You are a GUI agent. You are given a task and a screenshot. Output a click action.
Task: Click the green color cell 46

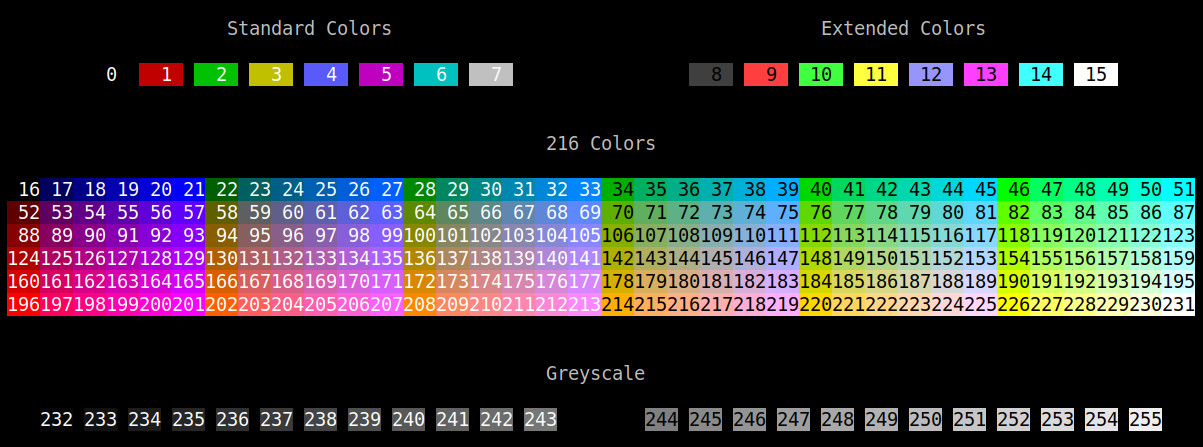pos(1018,189)
